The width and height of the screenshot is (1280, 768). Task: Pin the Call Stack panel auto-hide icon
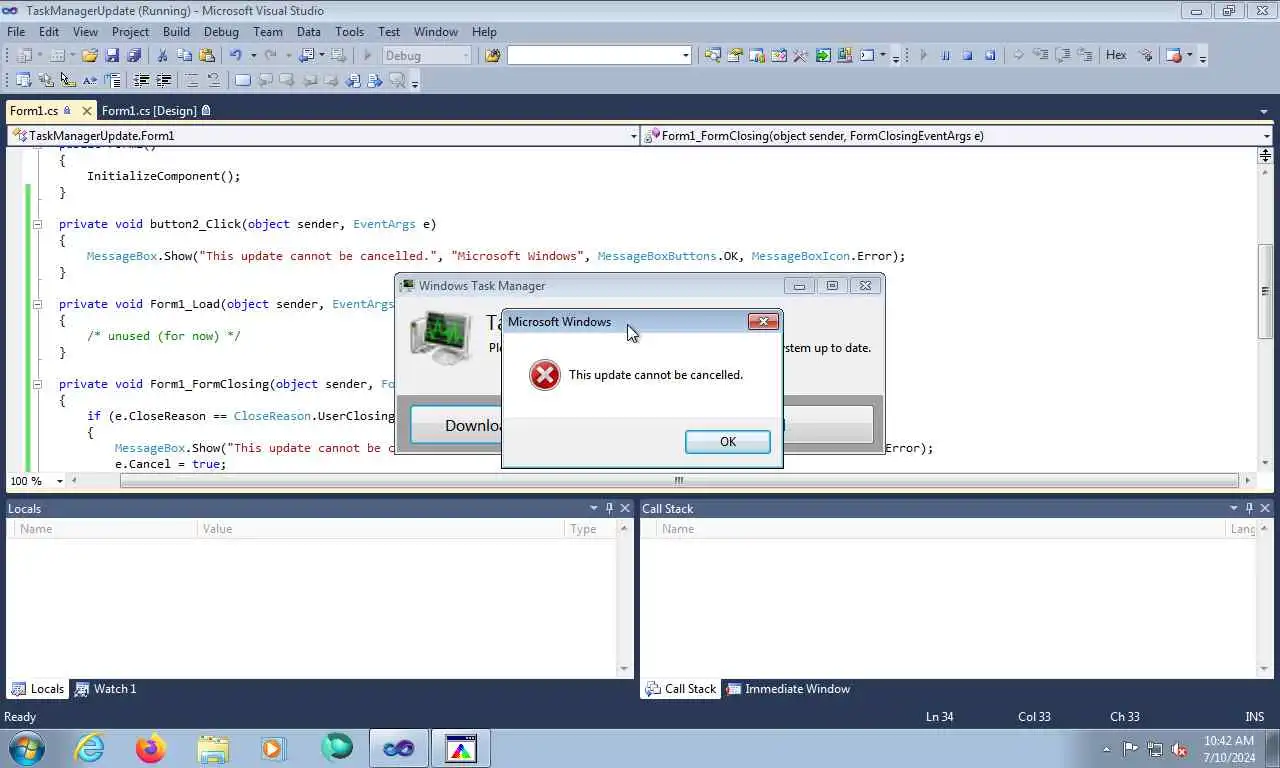(x=1249, y=508)
